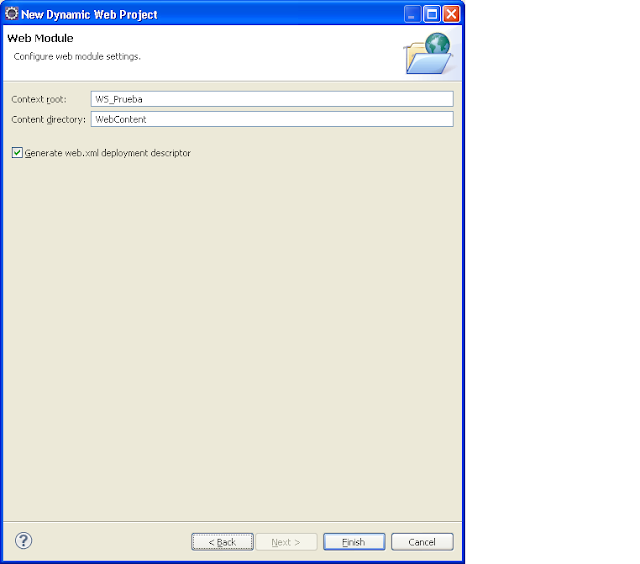640x564 pixels.
Task: Open the help question mark icon
Action: (23, 541)
